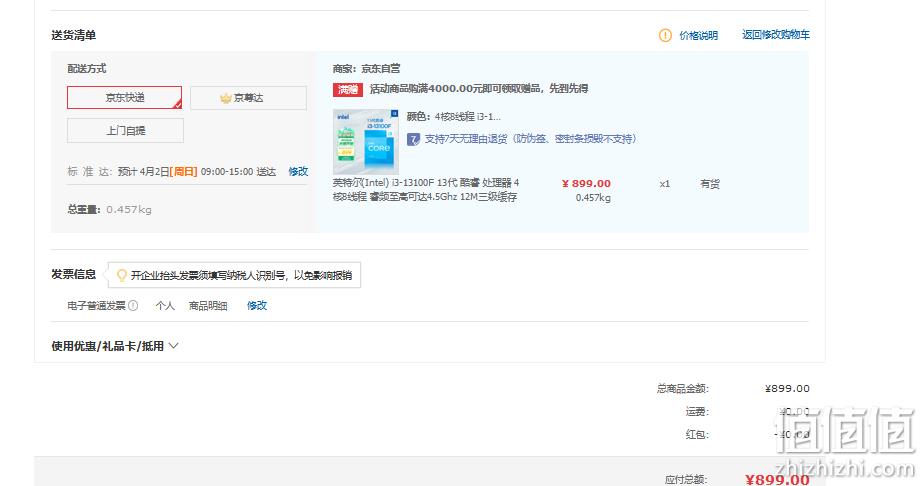Click 总重量 0.457kg value
The width and height of the screenshot is (924, 486).
(x=129, y=210)
